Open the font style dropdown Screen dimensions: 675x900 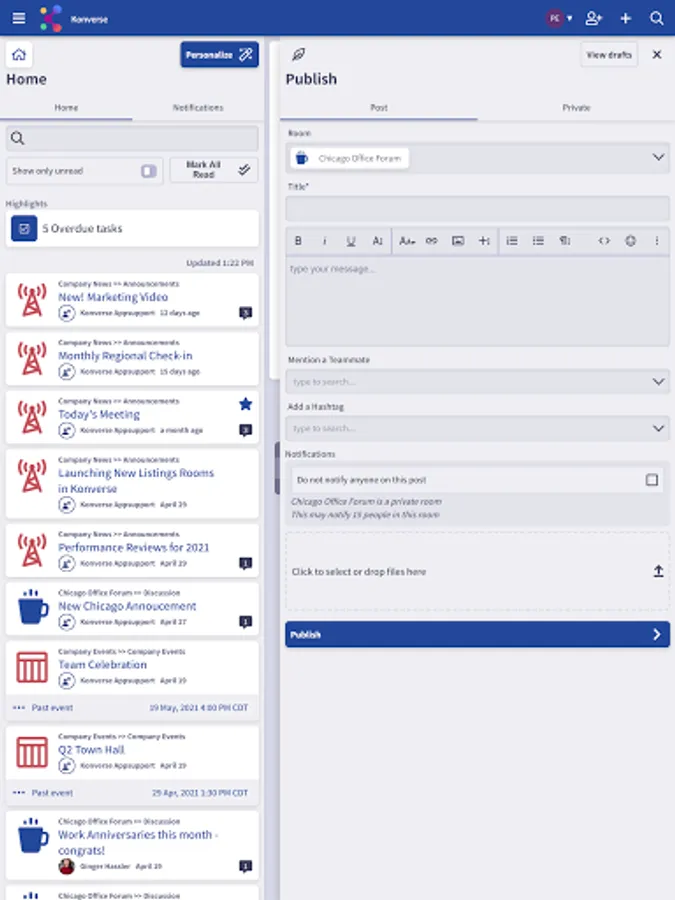point(407,241)
